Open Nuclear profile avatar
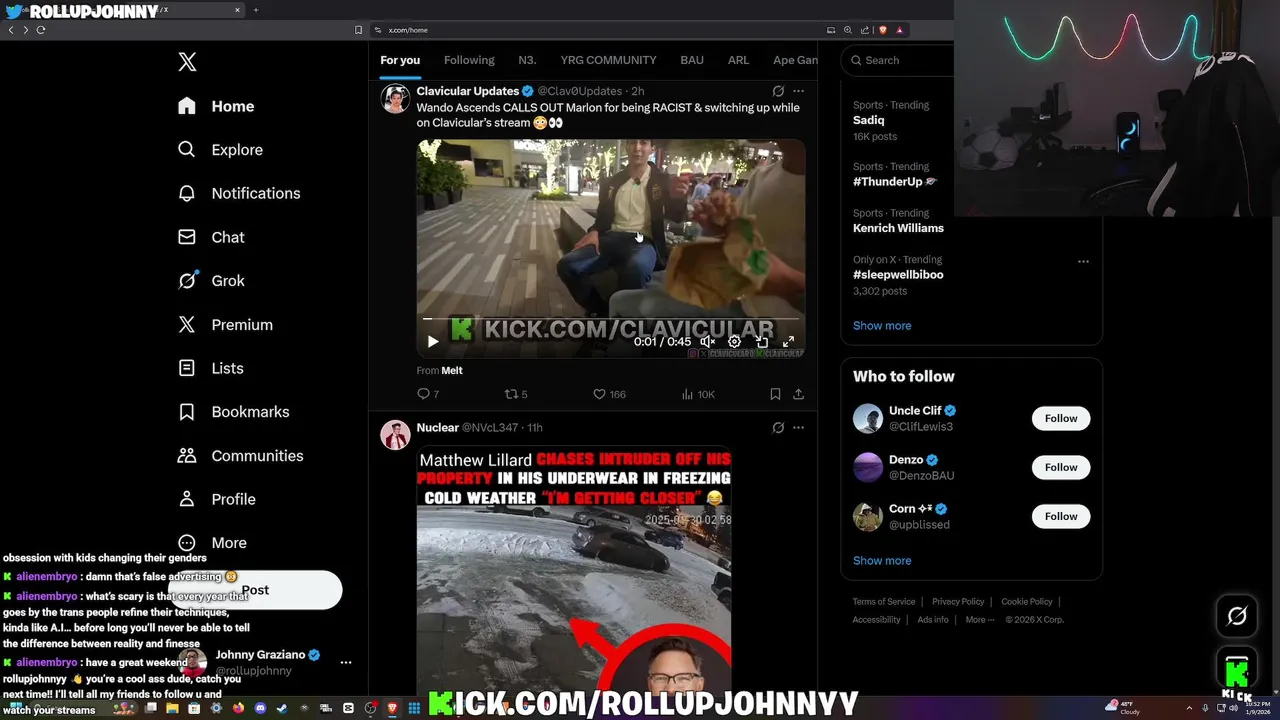 (395, 435)
